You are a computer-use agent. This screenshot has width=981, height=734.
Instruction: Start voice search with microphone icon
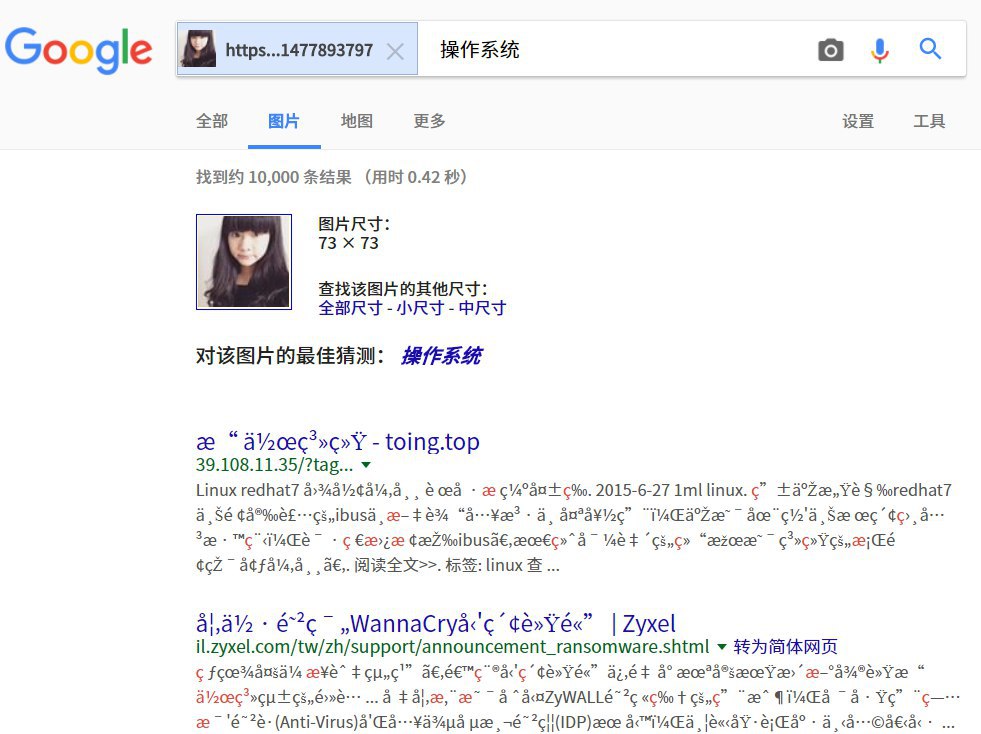[x=880, y=50]
